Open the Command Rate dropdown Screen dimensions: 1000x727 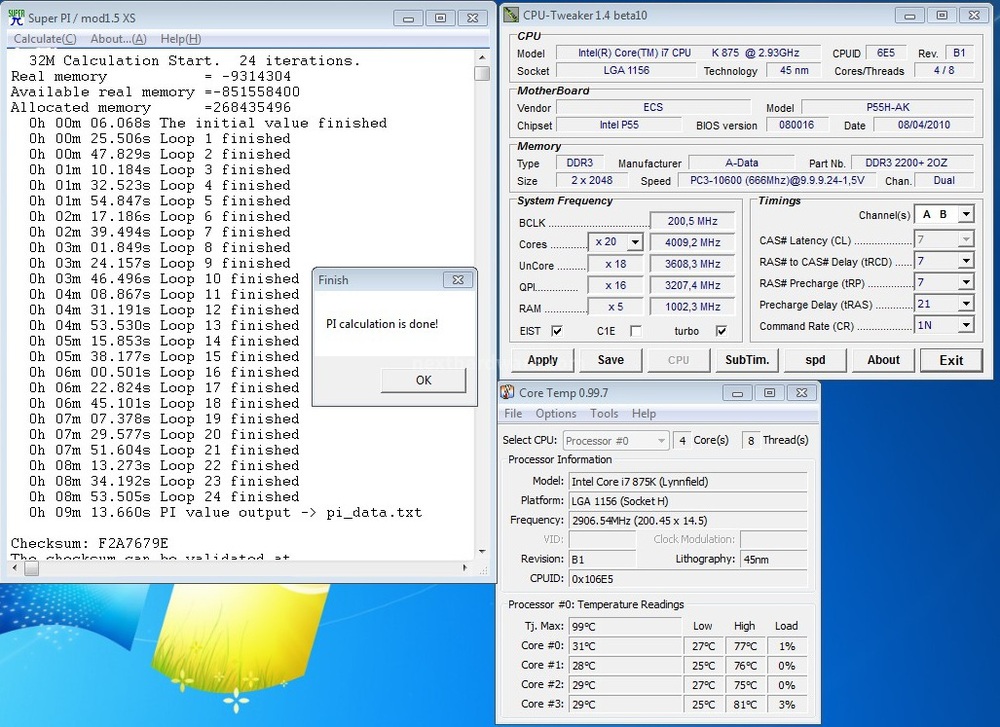(966, 325)
